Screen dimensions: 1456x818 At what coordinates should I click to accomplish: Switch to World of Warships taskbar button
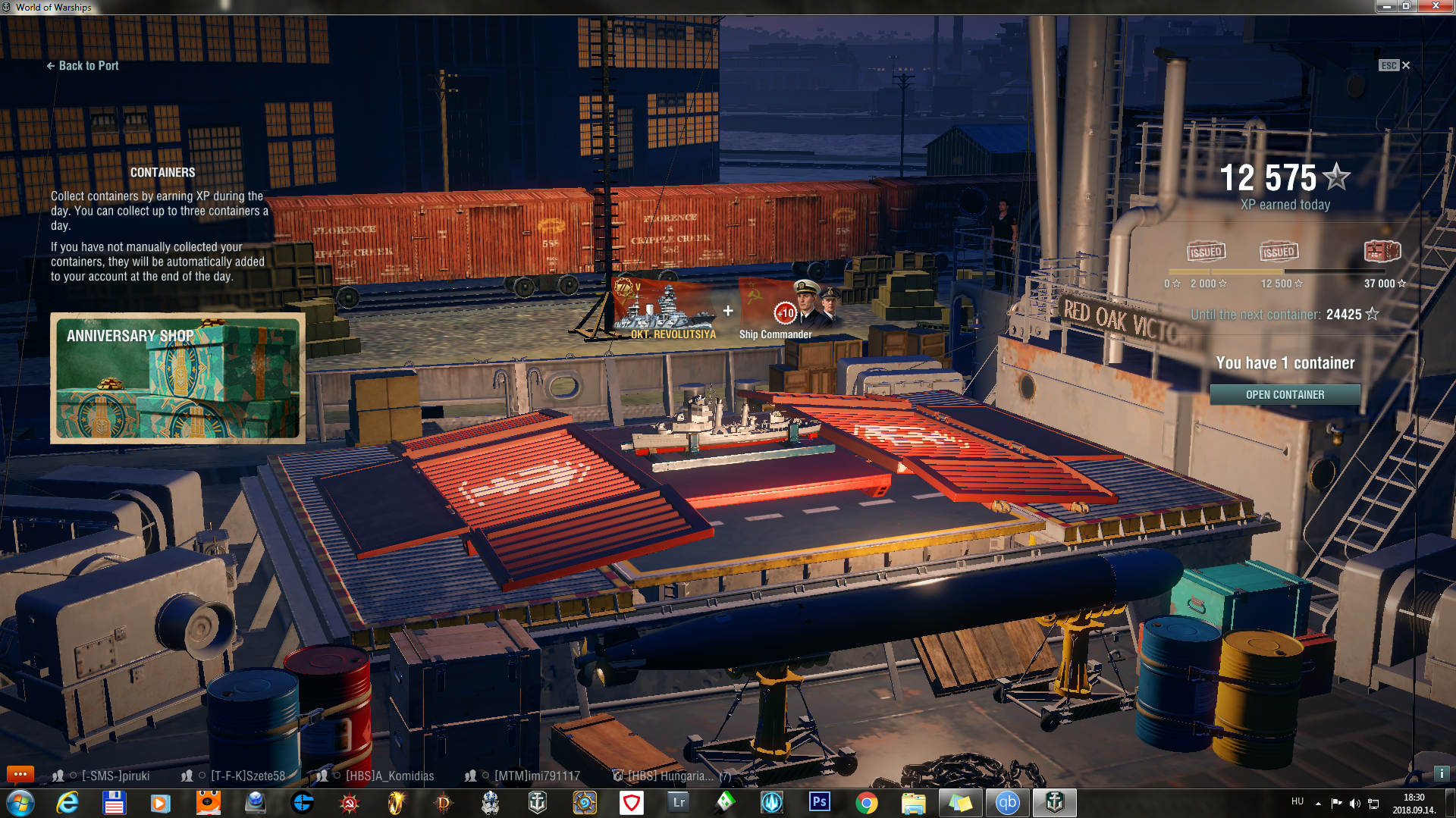(1055, 803)
